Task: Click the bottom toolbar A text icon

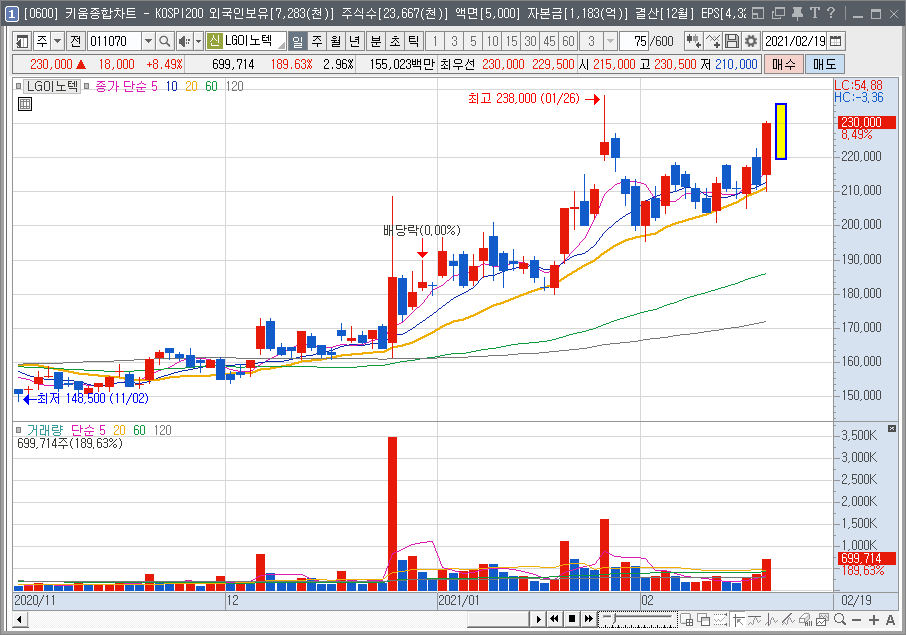Action: [890, 619]
